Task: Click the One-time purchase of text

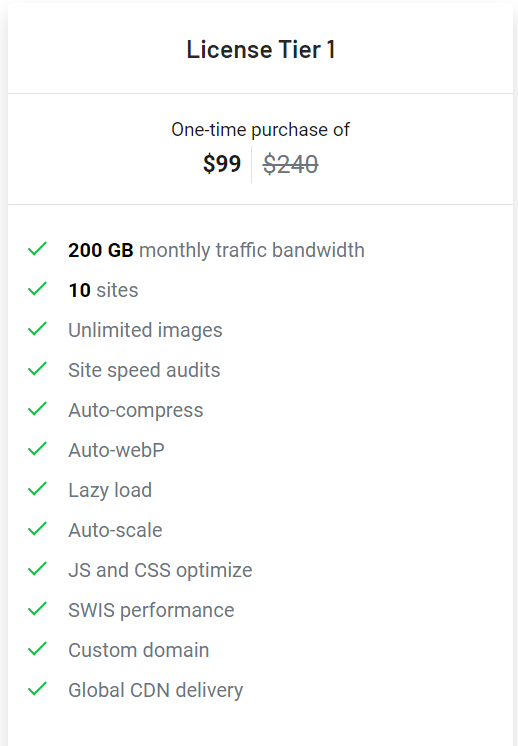Action: pyautogui.click(x=260, y=130)
